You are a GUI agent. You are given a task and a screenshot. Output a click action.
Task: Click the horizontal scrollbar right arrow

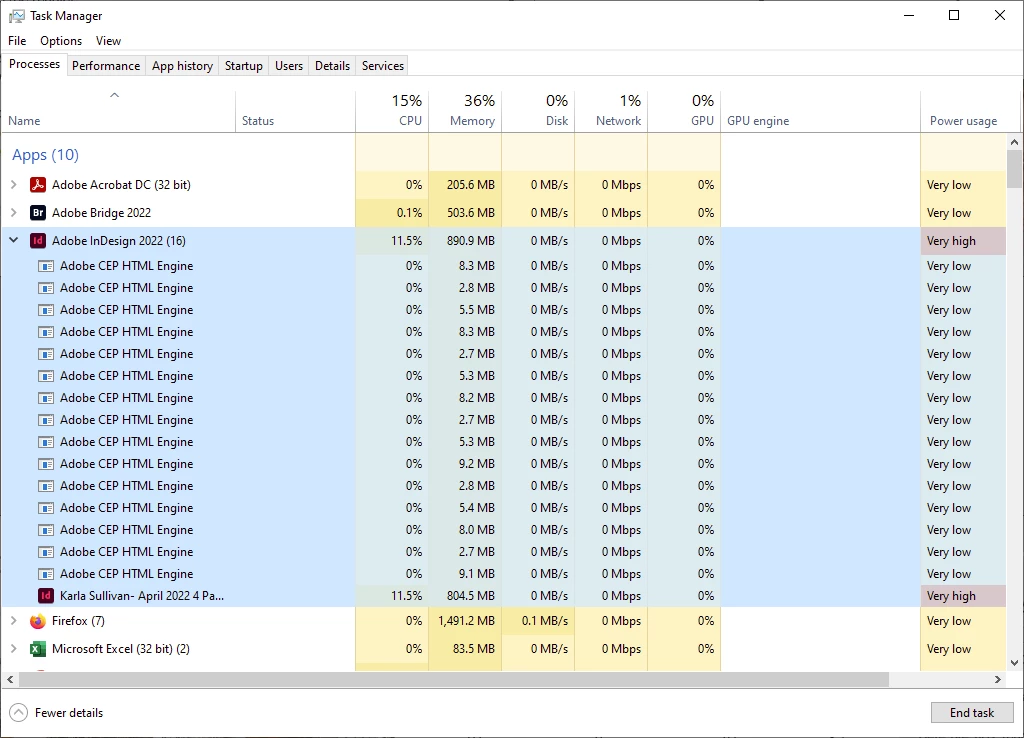[998, 679]
